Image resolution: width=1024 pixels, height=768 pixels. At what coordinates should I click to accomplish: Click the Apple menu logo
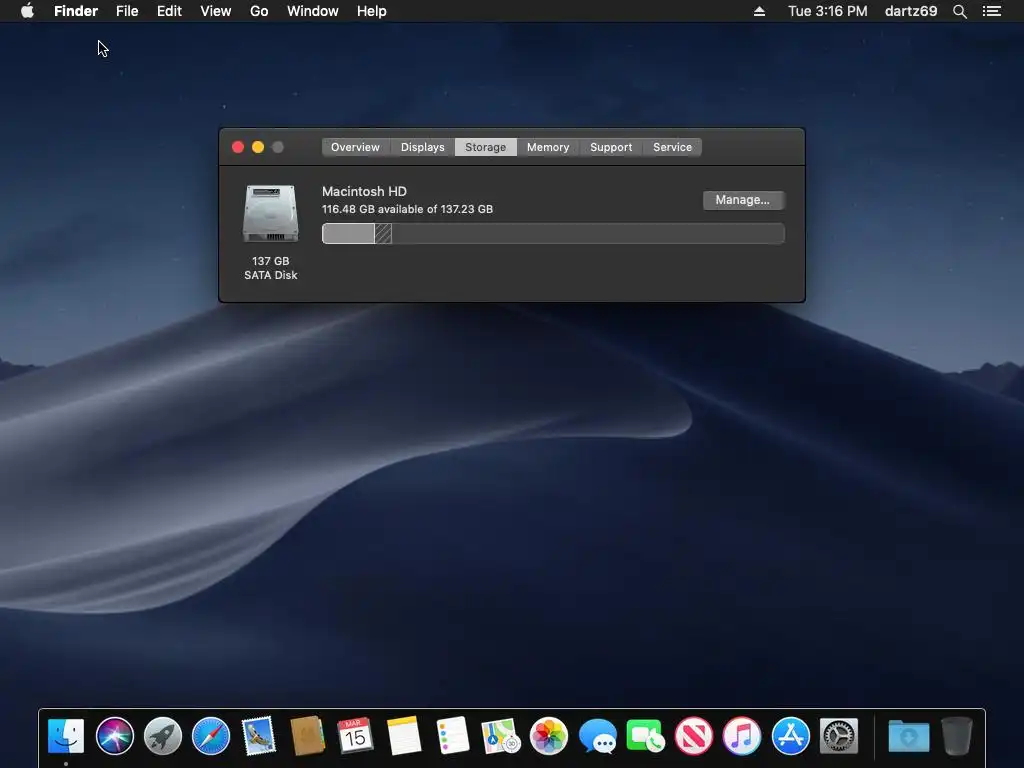point(27,11)
